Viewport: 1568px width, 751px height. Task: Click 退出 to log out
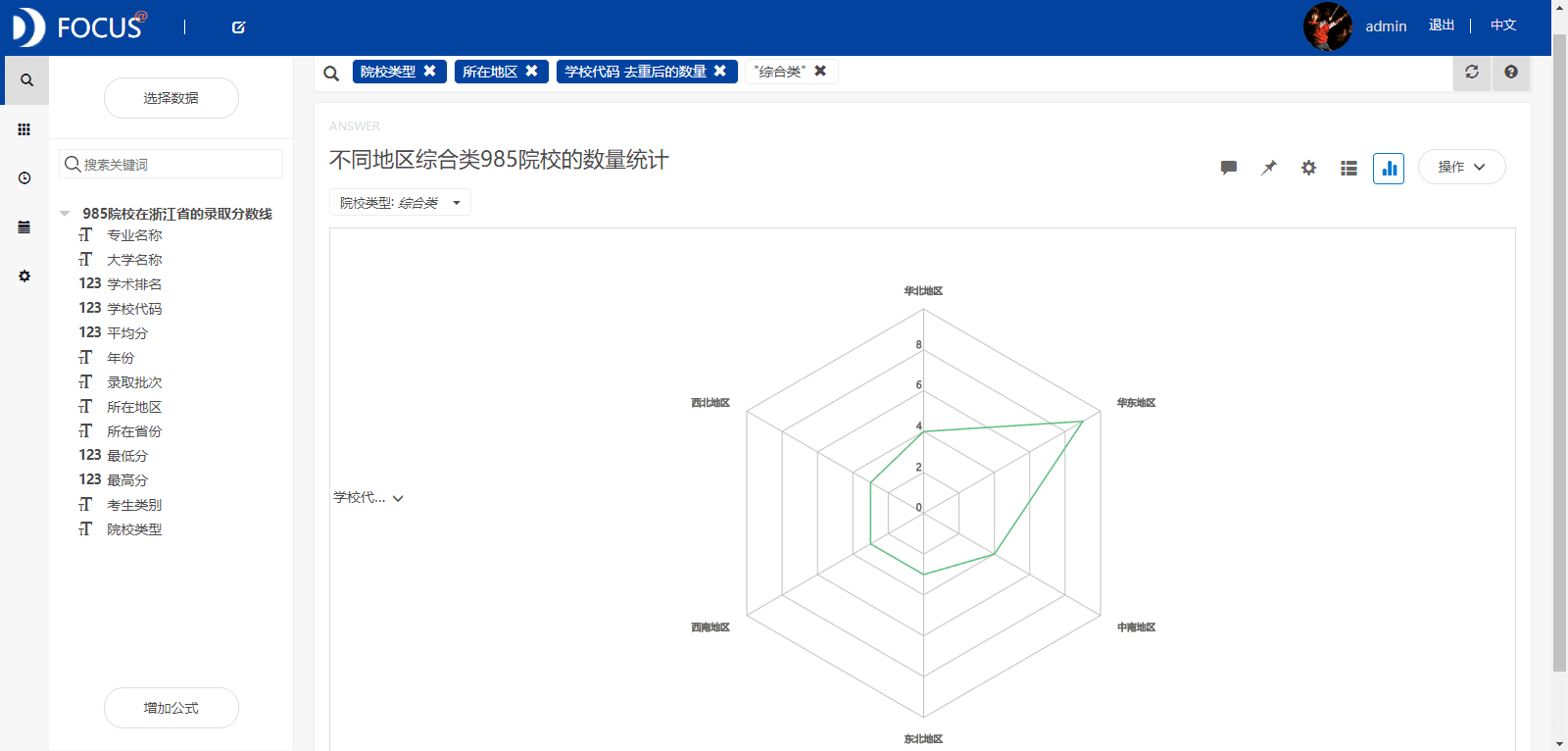coord(1442,25)
